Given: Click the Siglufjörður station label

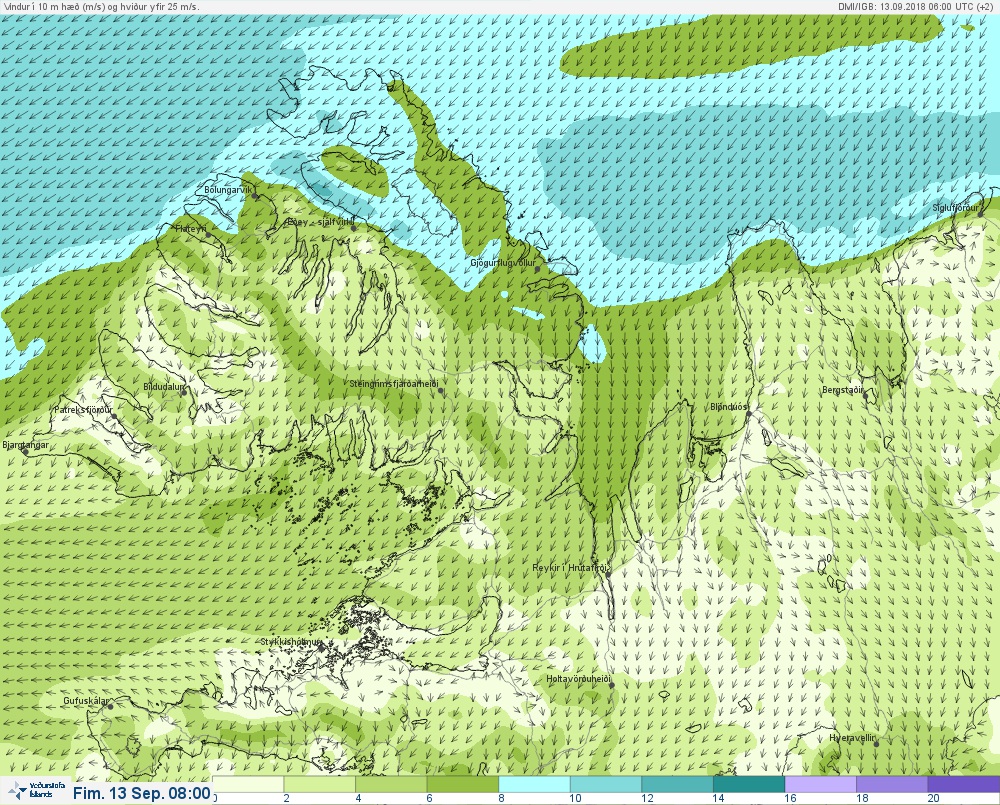Looking at the screenshot, I should click(x=955, y=208).
